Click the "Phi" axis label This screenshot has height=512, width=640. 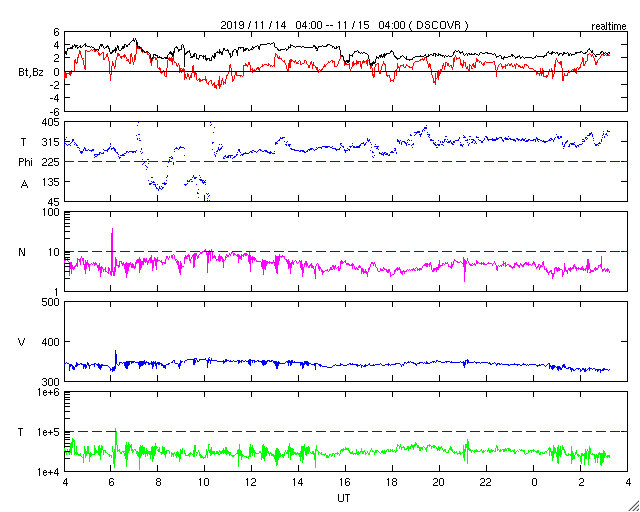25,163
